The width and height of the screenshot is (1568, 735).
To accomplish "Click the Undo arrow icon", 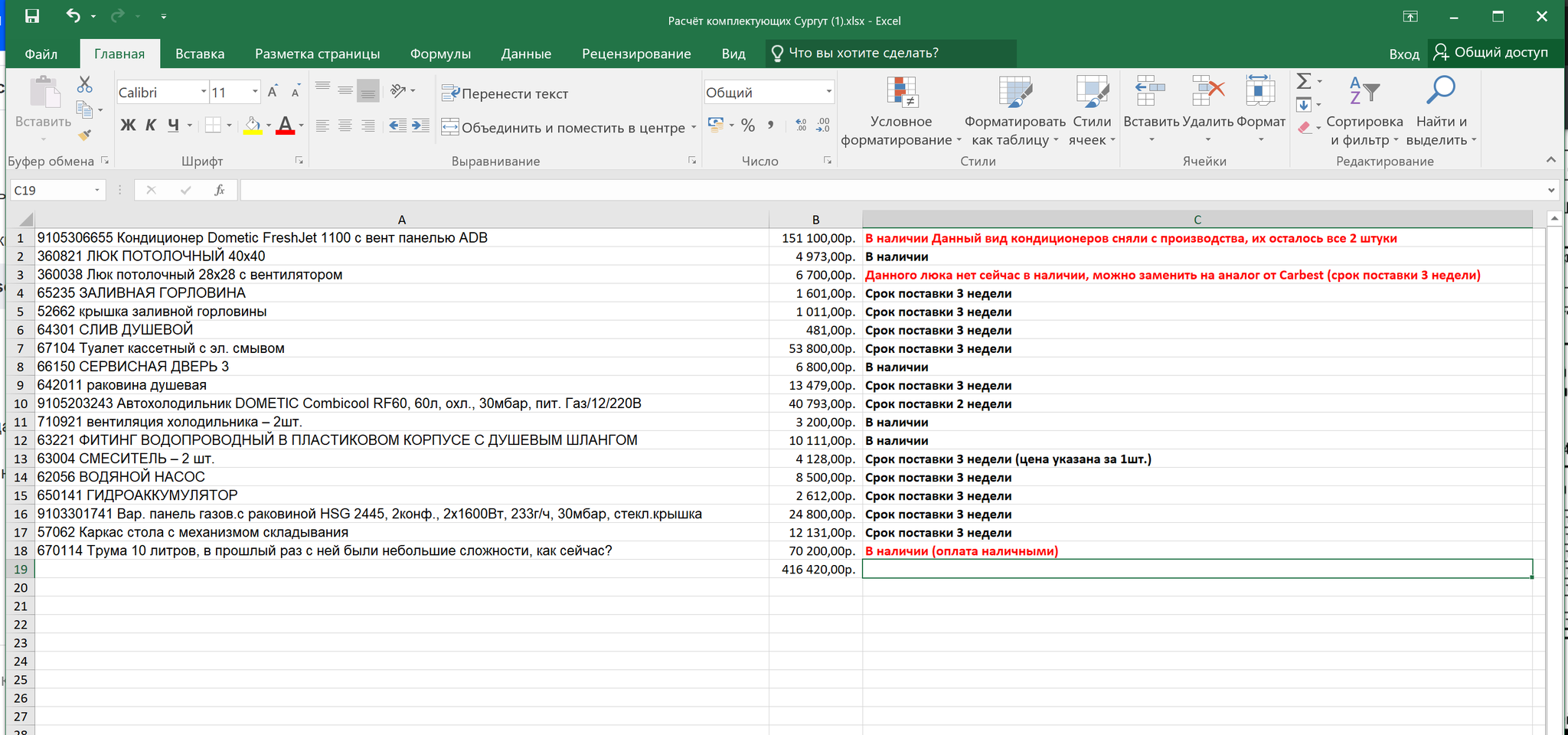I will click(x=73, y=15).
